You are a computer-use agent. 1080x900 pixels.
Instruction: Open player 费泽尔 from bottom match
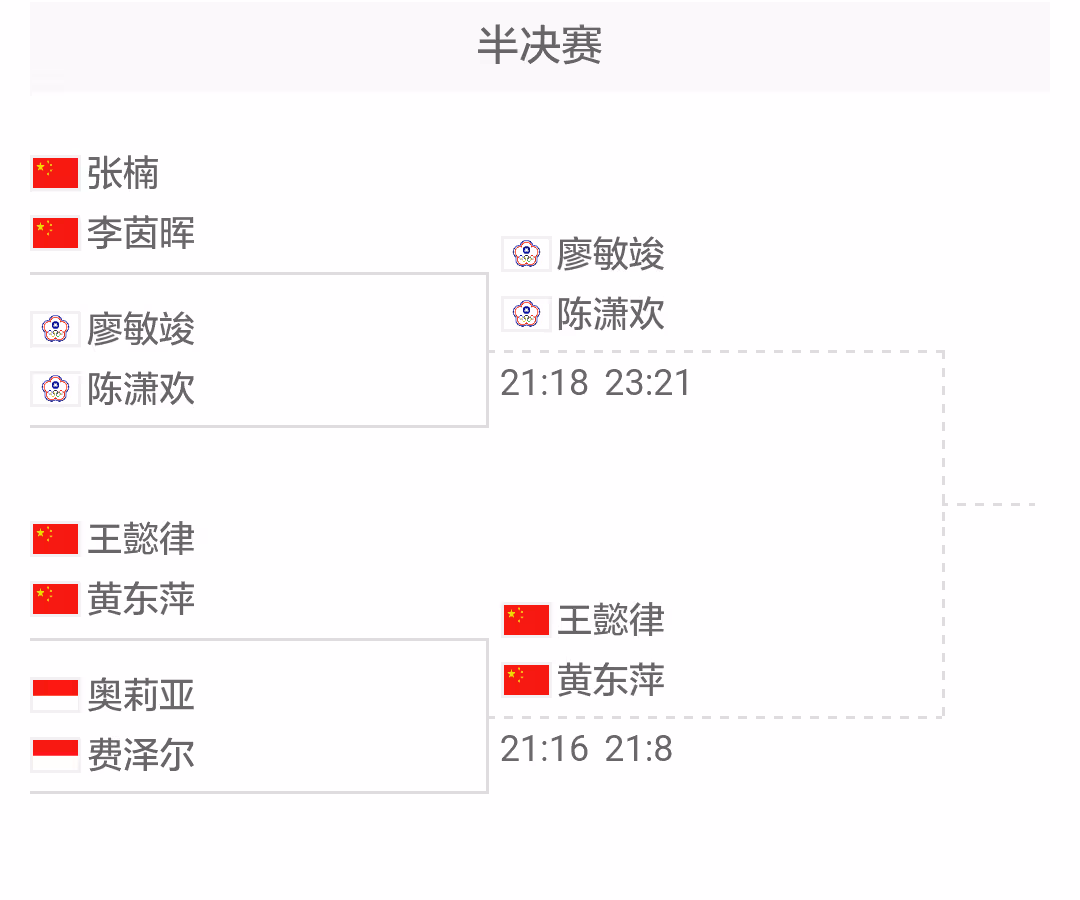[141, 755]
